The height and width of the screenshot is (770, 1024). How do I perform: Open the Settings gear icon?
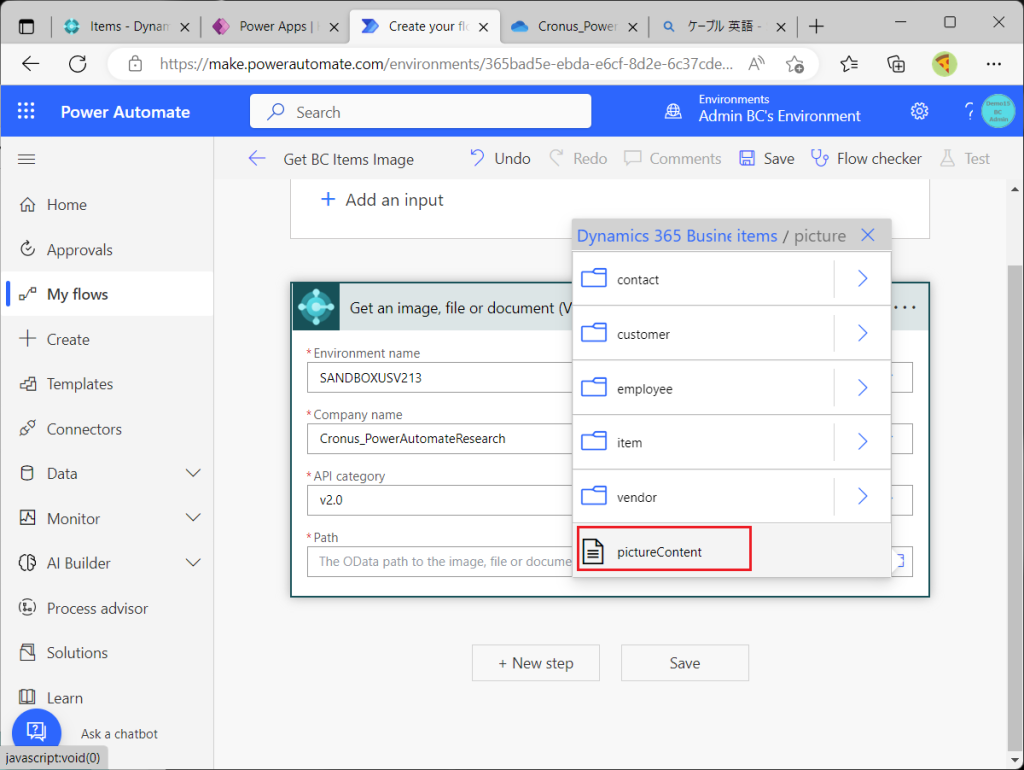(920, 112)
